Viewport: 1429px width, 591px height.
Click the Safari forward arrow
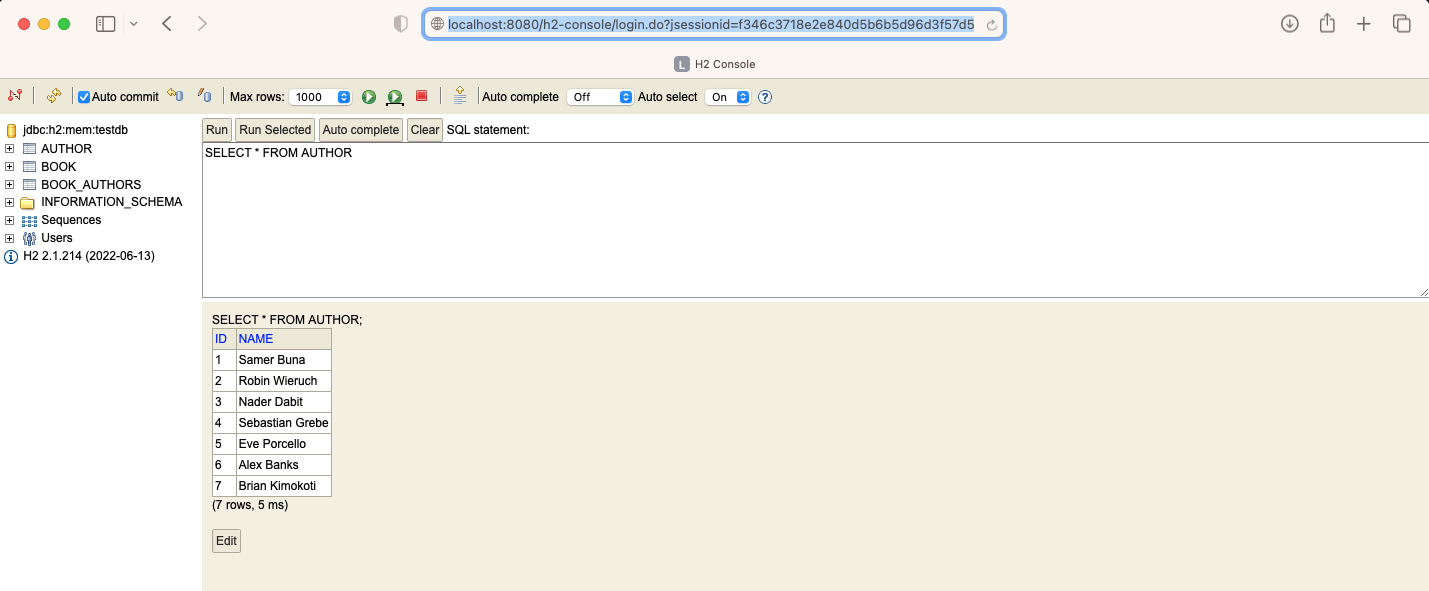pos(203,24)
